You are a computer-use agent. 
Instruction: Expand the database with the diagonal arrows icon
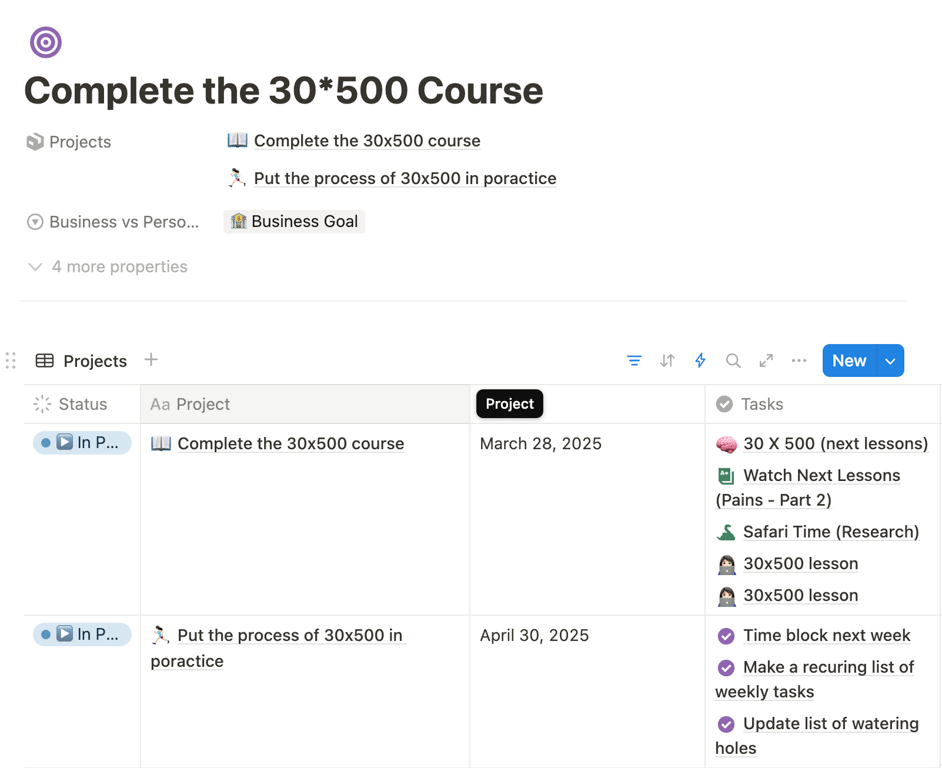click(766, 360)
